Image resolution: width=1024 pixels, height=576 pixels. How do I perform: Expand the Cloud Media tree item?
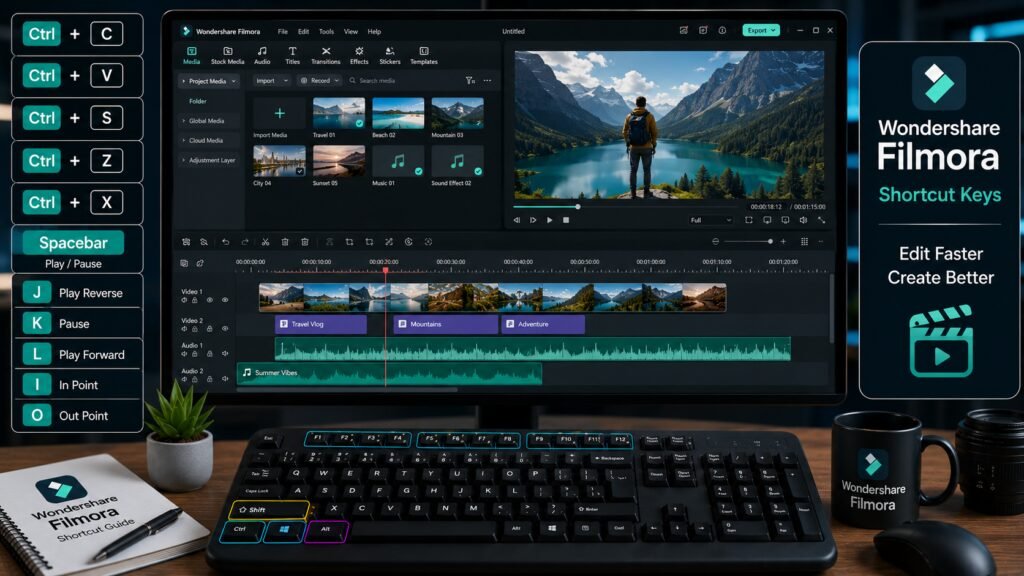(184, 140)
